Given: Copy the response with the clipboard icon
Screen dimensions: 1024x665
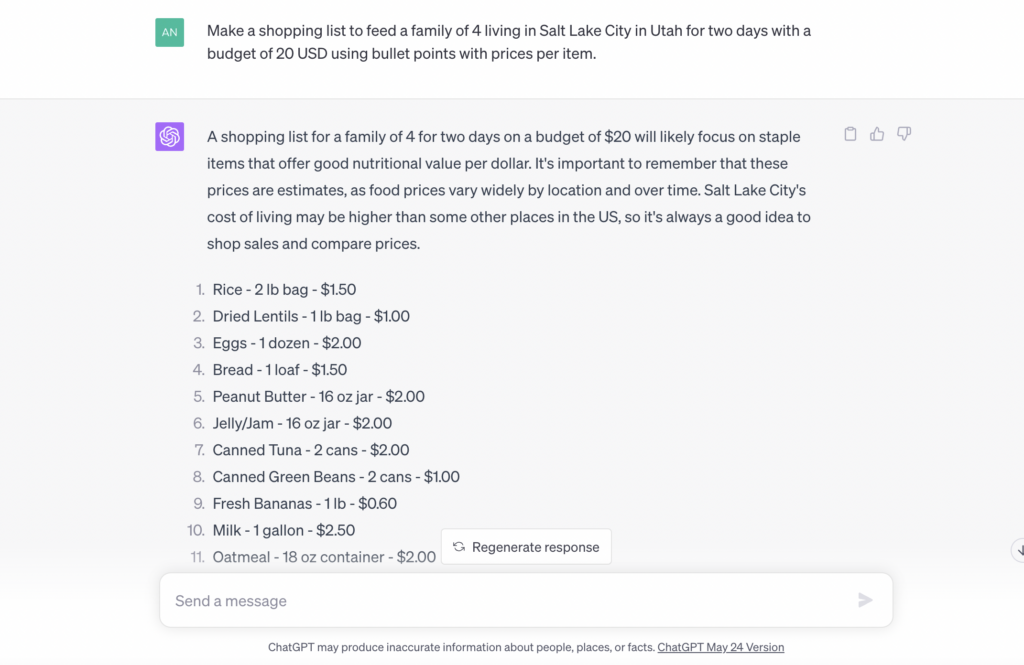Looking at the screenshot, I should (x=850, y=134).
